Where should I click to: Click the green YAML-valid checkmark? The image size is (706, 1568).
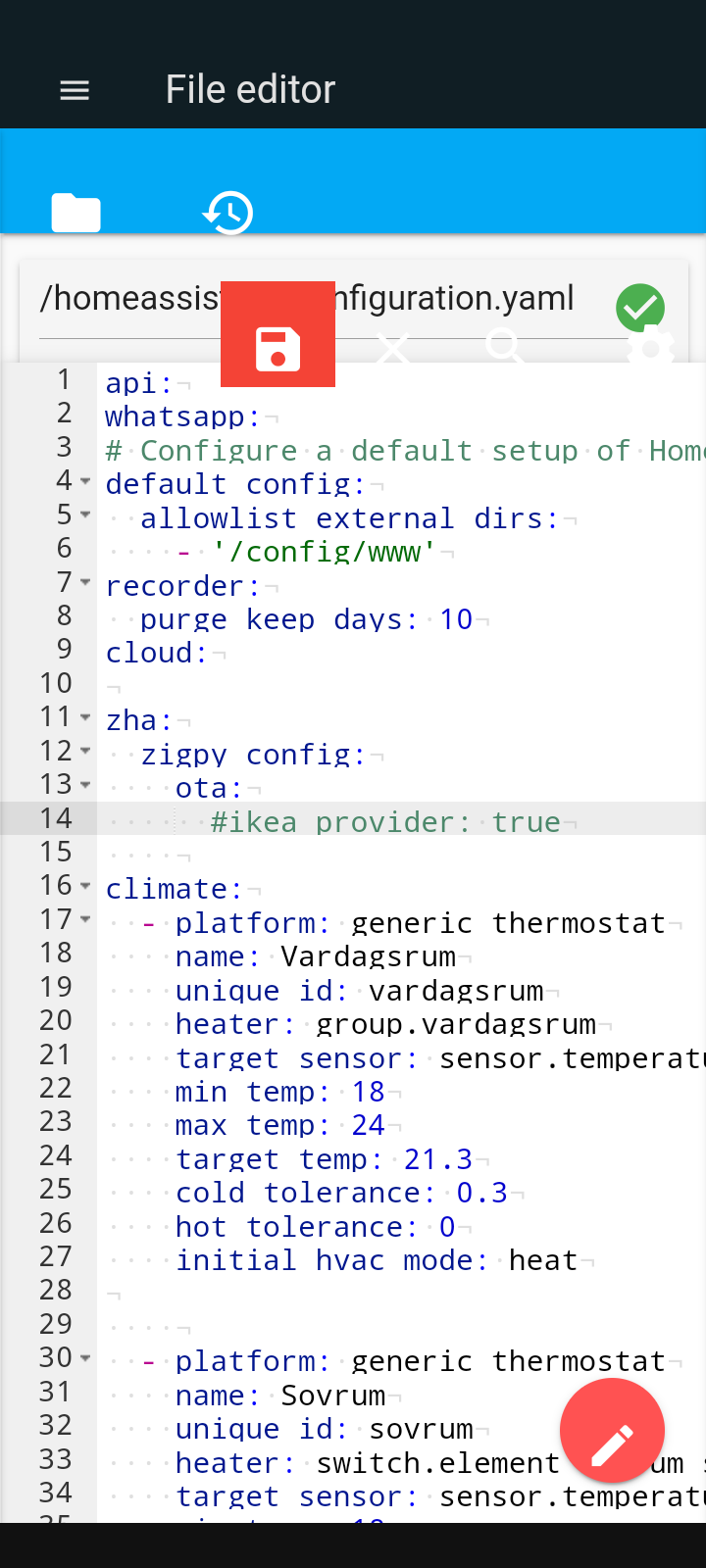coord(639,307)
